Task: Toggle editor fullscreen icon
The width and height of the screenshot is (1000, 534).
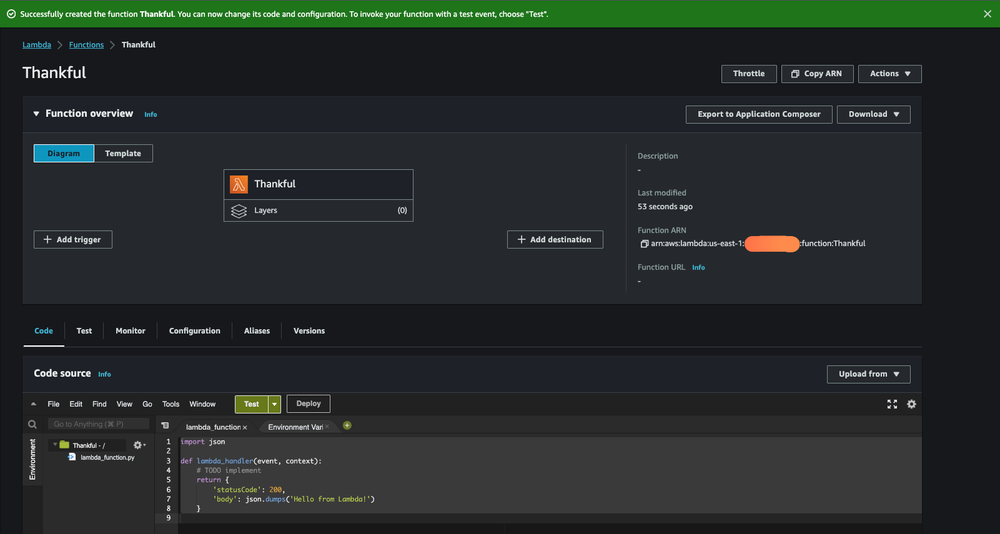Action: pyautogui.click(x=892, y=404)
